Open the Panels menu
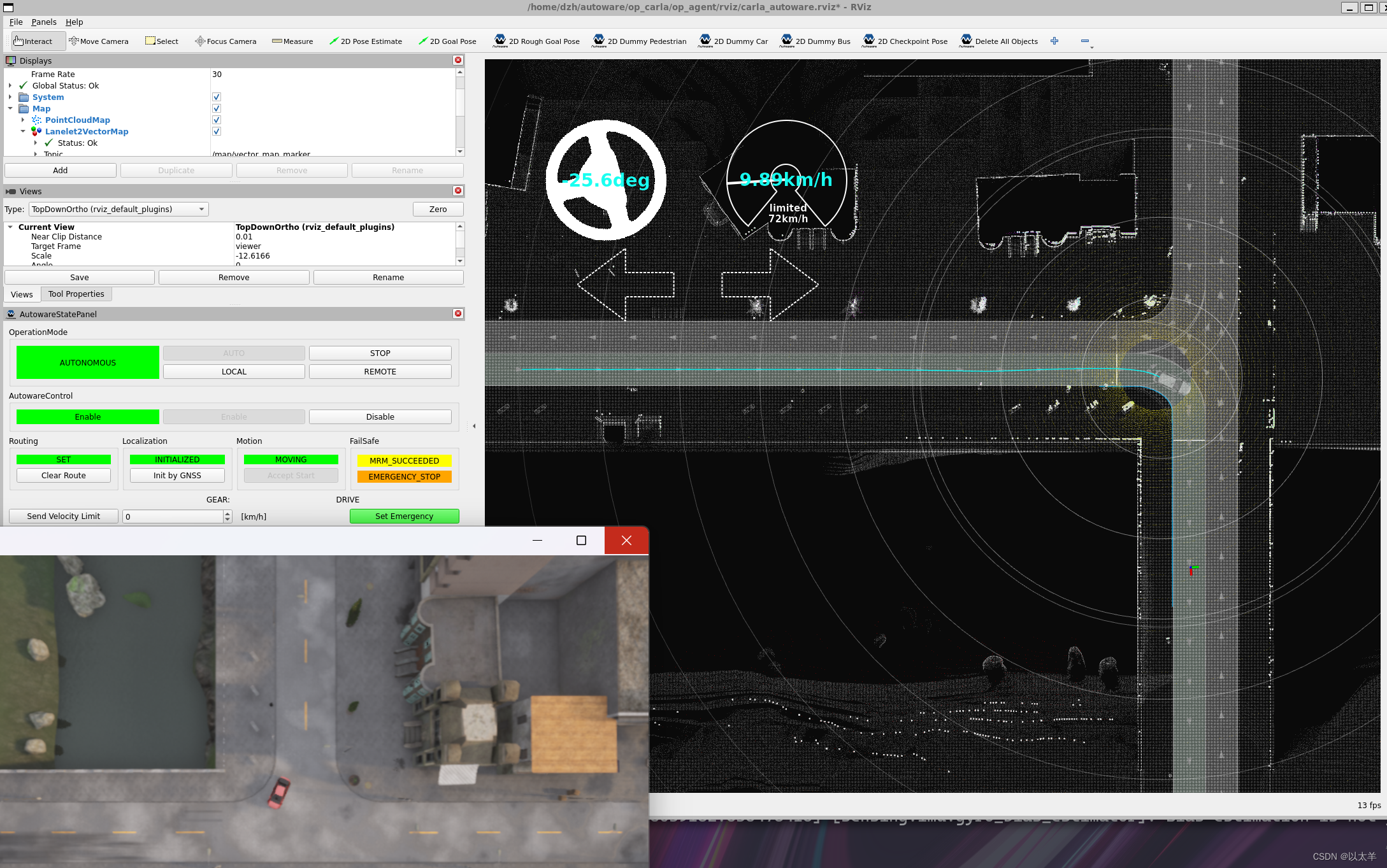 coord(44,22)
